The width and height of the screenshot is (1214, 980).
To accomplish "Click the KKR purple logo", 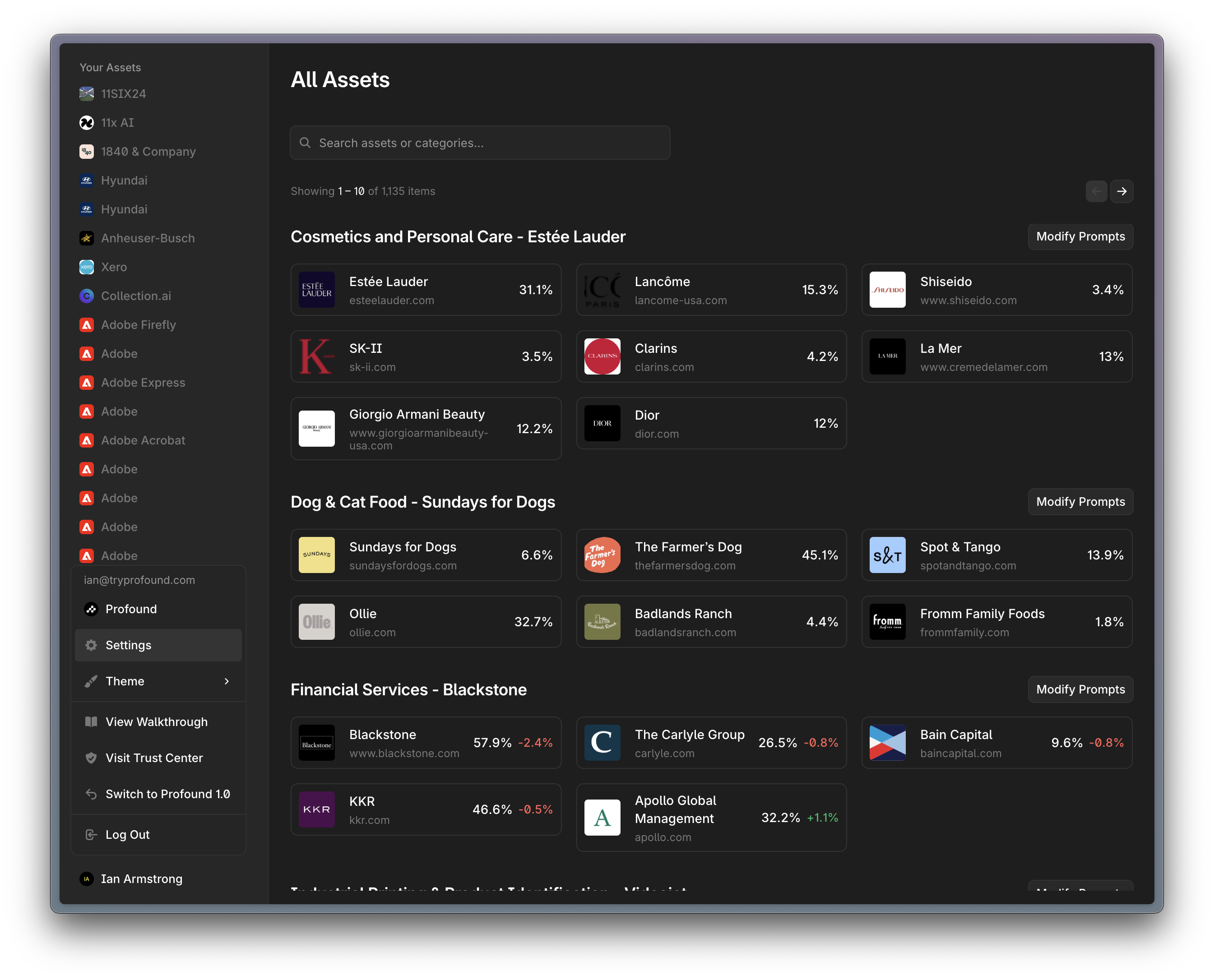I will 317,809.
